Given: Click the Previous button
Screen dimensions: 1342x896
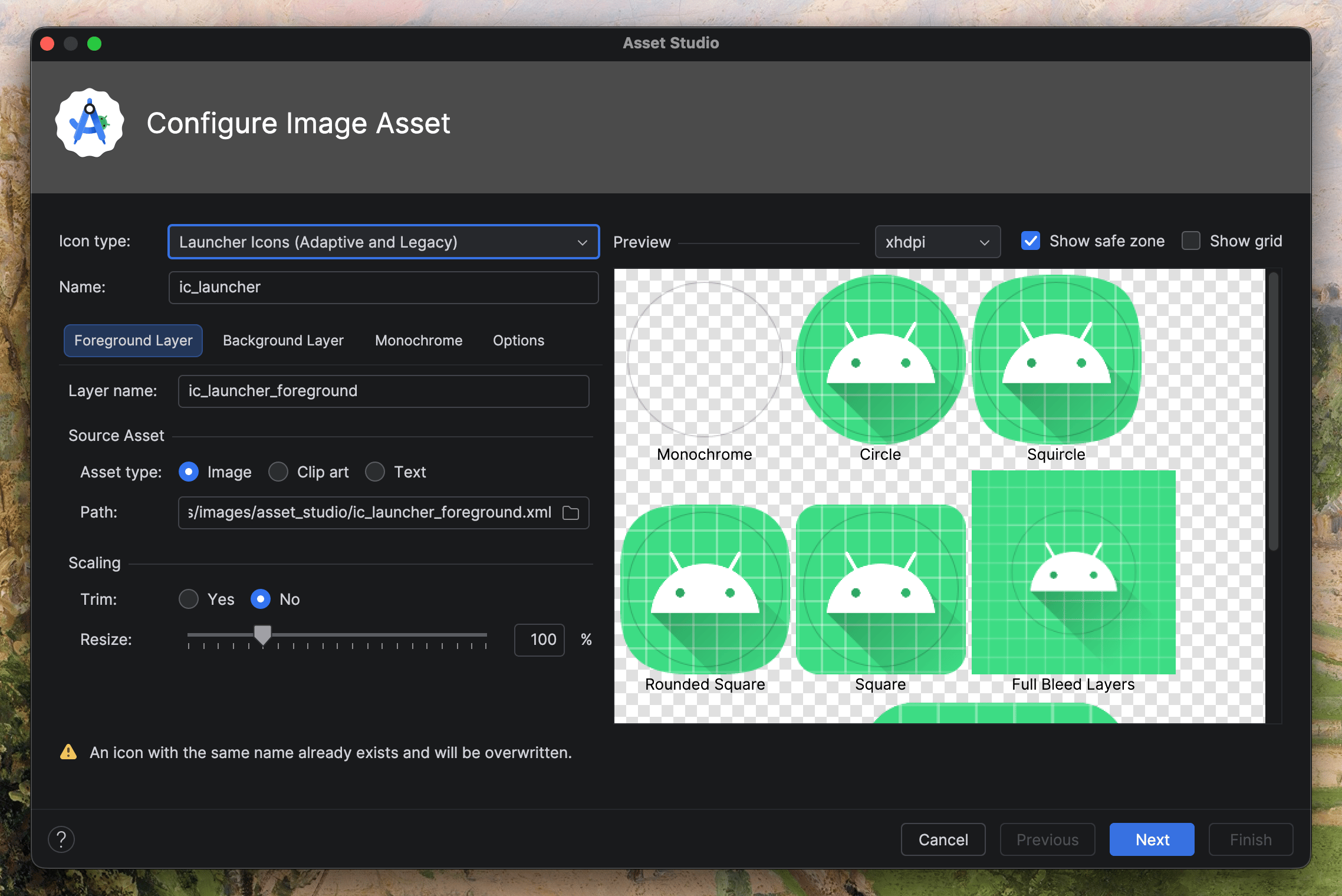Looking at the screenshot, I should pyautogui.click(x=1048, y=839).
